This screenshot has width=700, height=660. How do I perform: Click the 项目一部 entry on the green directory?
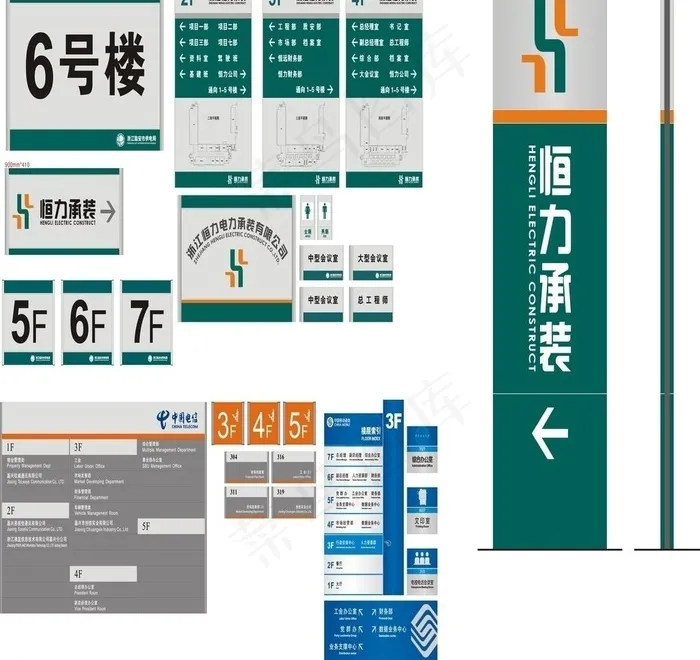pyautogui.click(x=197, y=27)
